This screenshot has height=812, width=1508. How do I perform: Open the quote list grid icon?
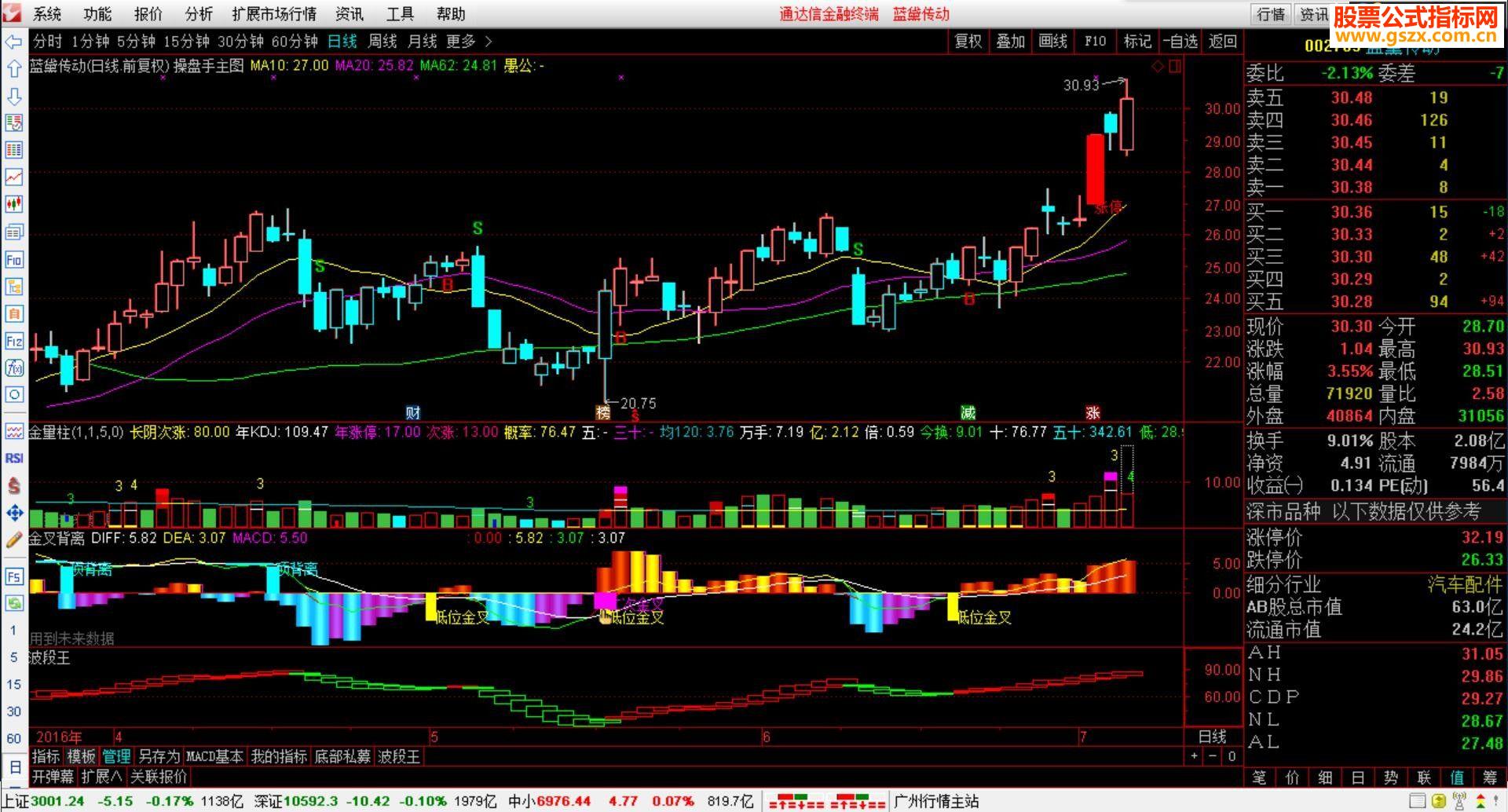point(13,150)
